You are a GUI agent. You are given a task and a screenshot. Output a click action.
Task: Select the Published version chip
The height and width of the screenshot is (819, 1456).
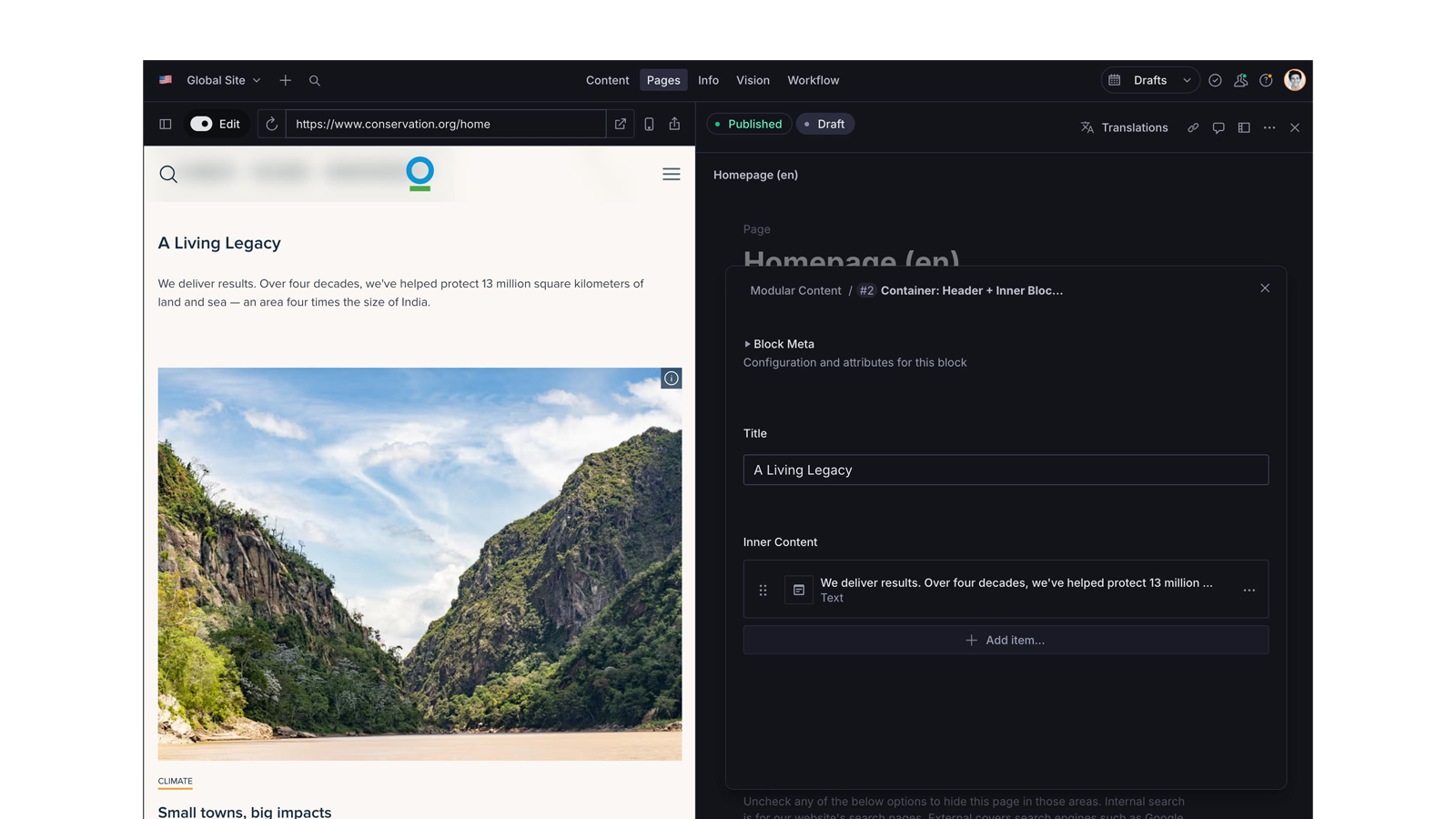click(748, 124)
